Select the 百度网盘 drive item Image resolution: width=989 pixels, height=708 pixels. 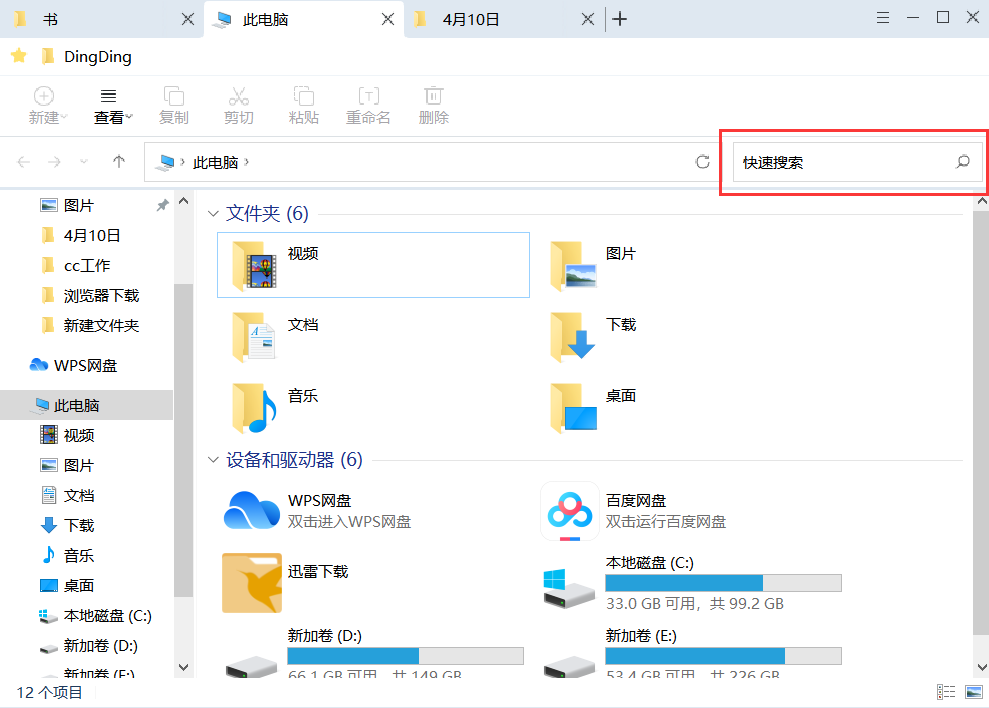pos(634,511)
